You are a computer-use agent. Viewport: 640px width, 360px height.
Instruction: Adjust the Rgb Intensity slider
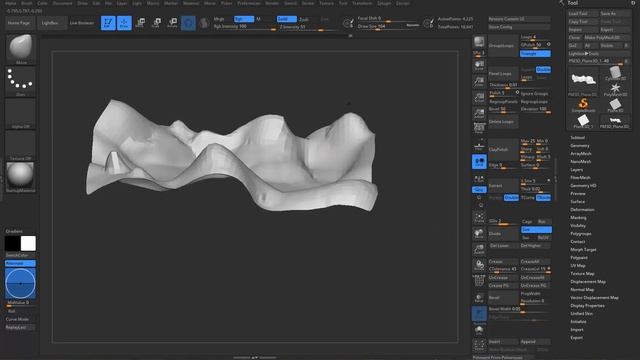(244, 27)
